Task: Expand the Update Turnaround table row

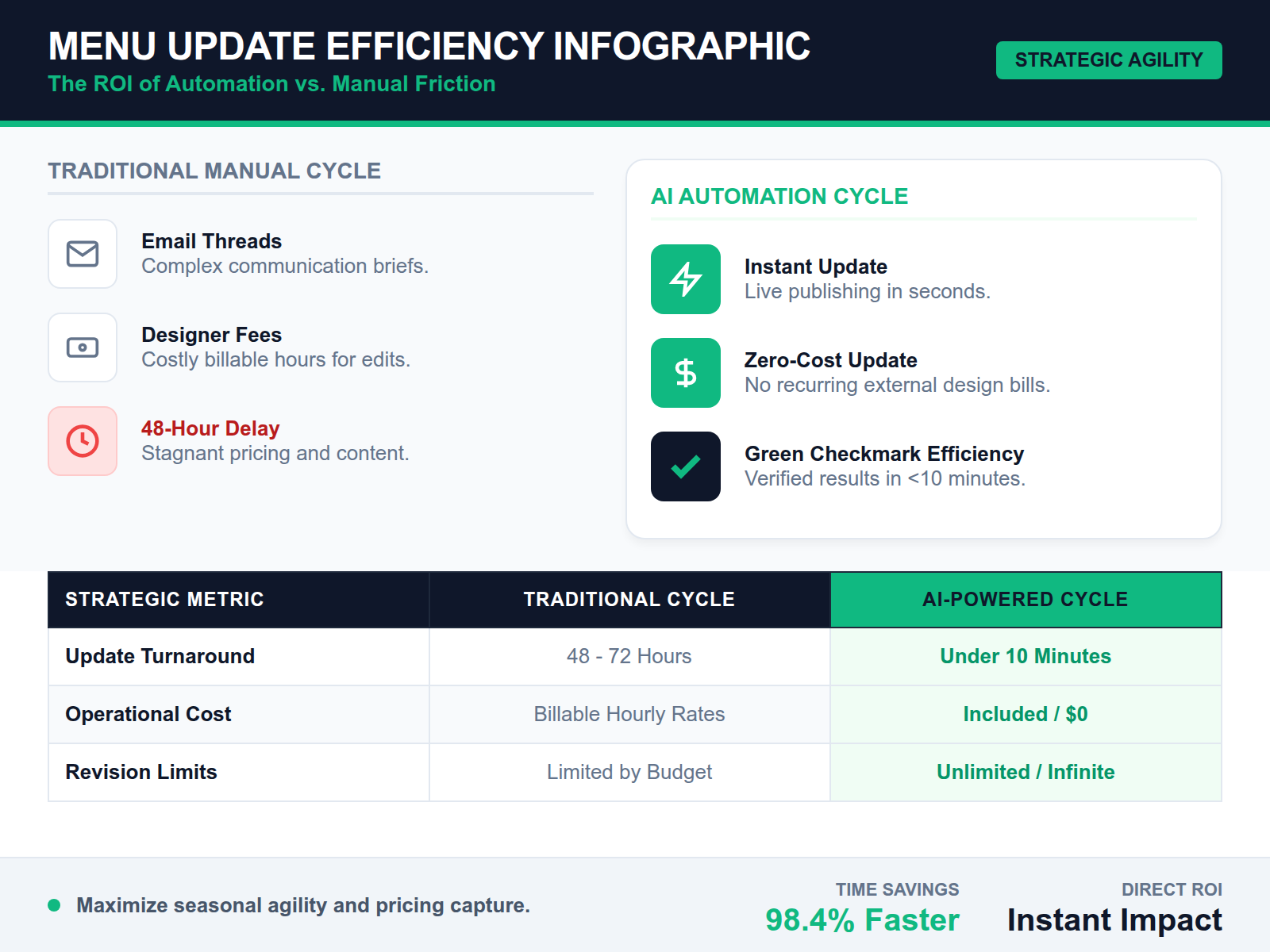Action: click(x=160, y=656)
